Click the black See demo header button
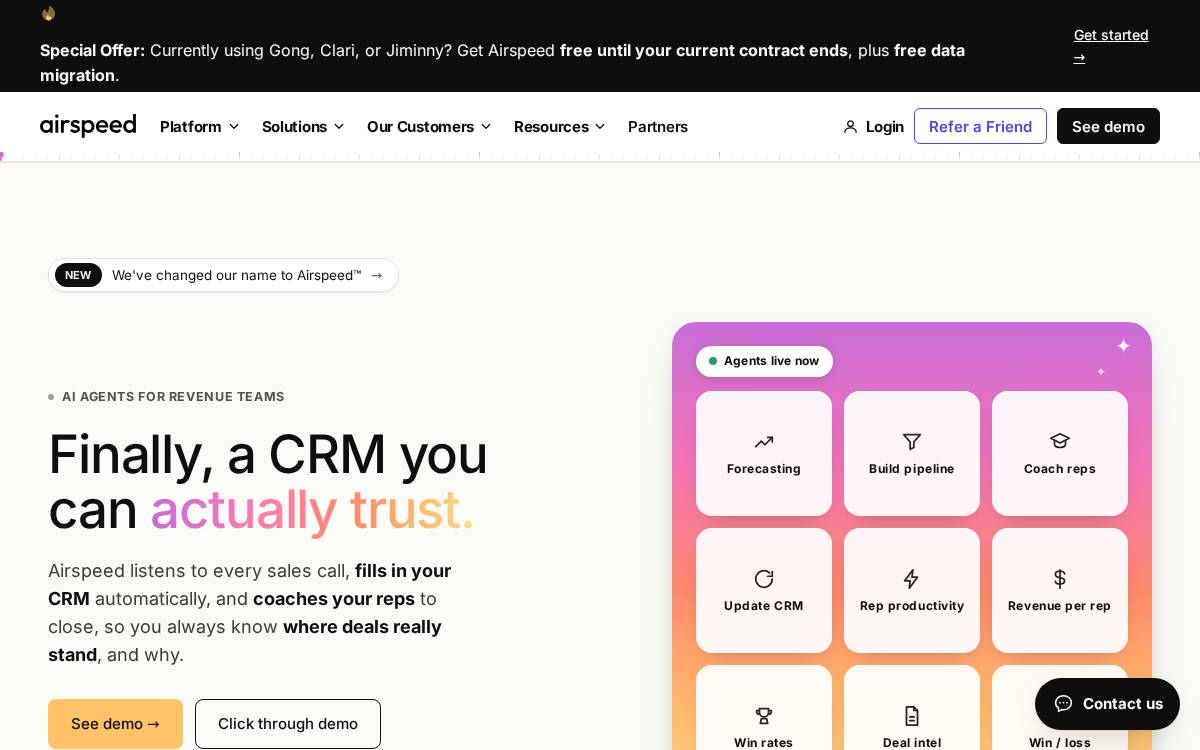This screenshot has width=1200, height=750. click(x=1108, y=126)
